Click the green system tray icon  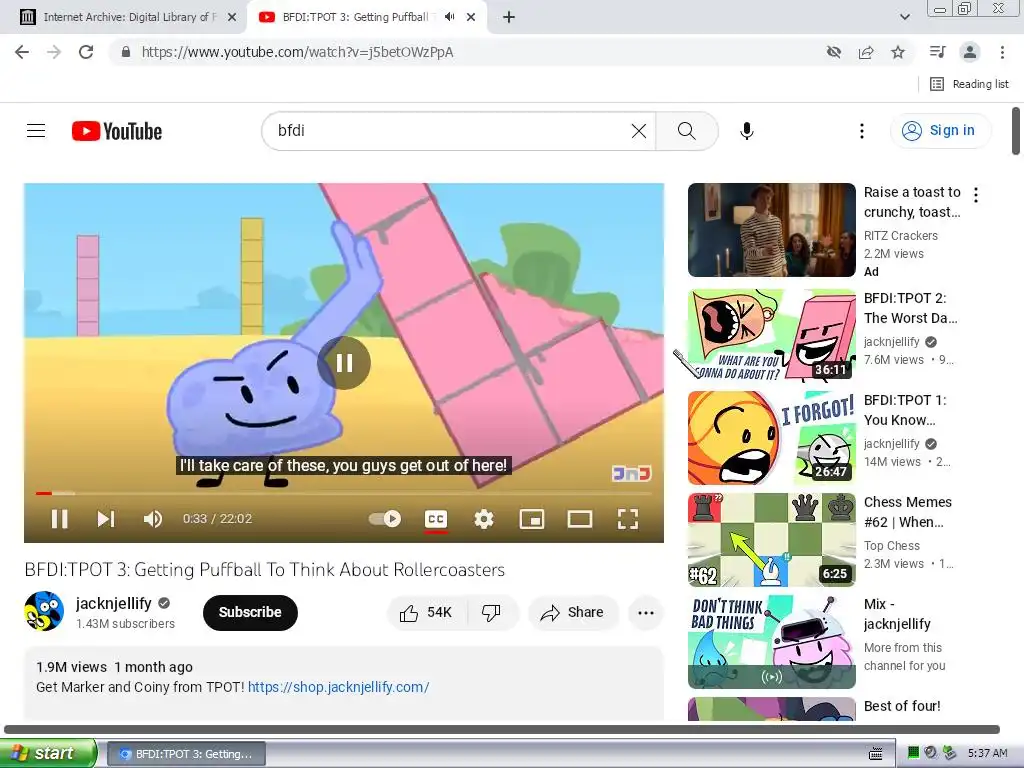(914, 753)
